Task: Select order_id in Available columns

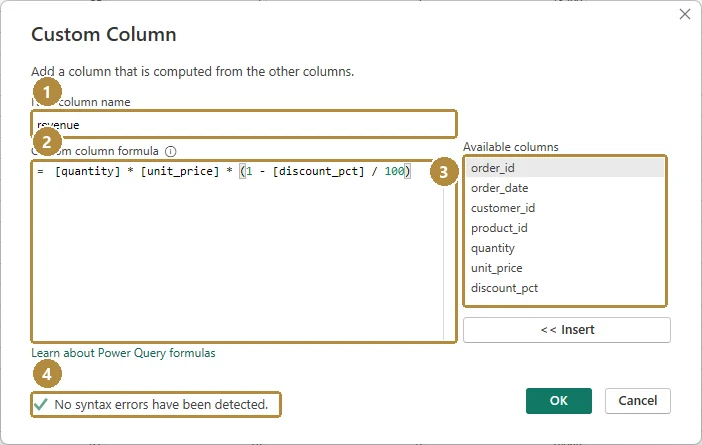Action: 565,168
